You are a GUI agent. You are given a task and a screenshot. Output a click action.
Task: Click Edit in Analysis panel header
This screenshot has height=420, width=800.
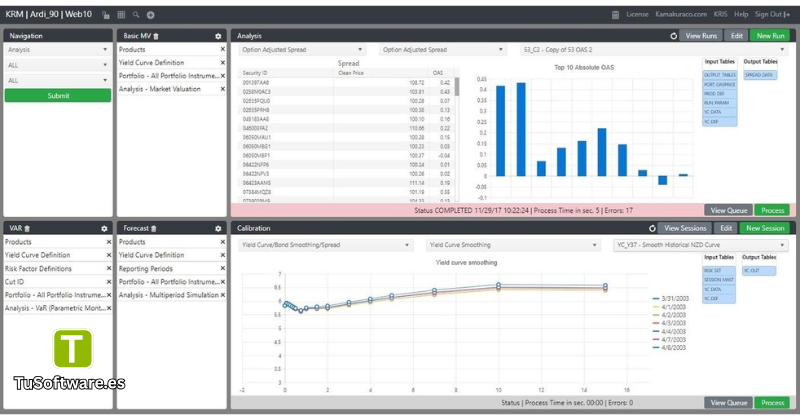736,36
